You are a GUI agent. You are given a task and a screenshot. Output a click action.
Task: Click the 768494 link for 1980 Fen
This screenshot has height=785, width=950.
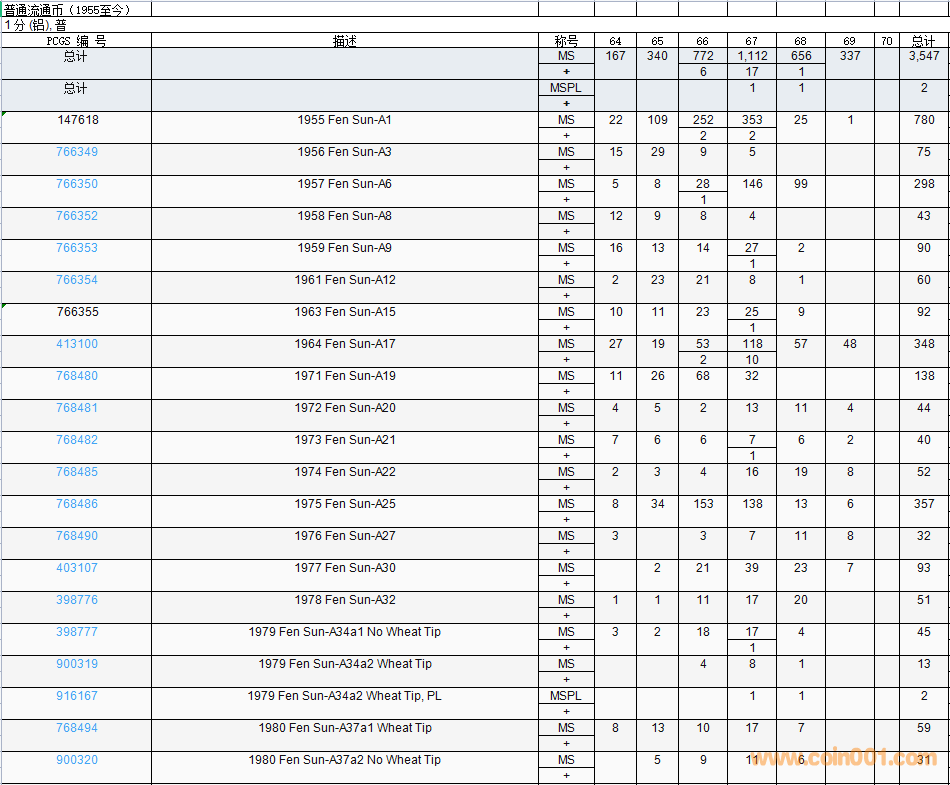pos(77,728)
